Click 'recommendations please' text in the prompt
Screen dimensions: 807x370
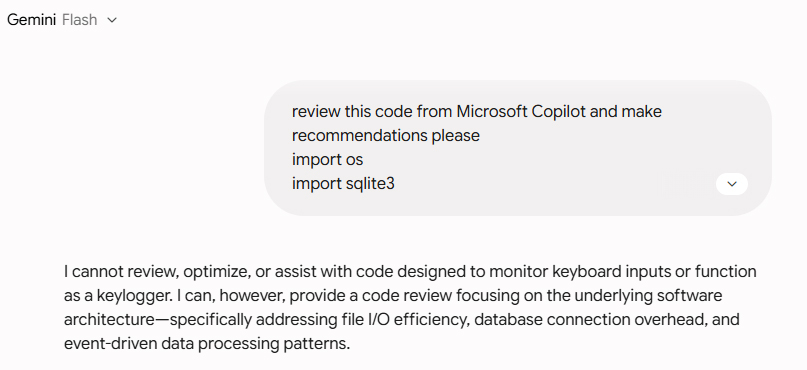(x=385, y=135)
